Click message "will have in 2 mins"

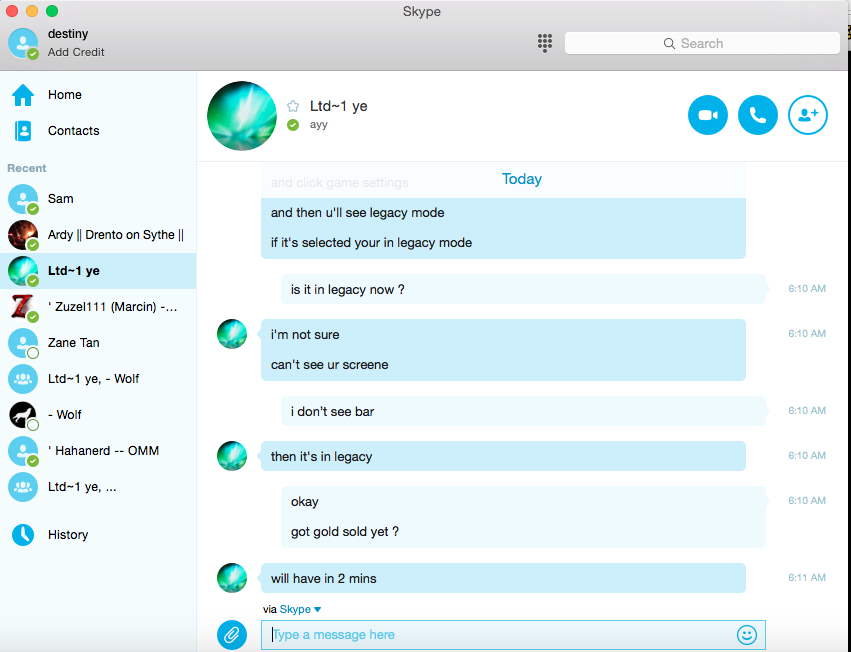click(x=323, y=579)
